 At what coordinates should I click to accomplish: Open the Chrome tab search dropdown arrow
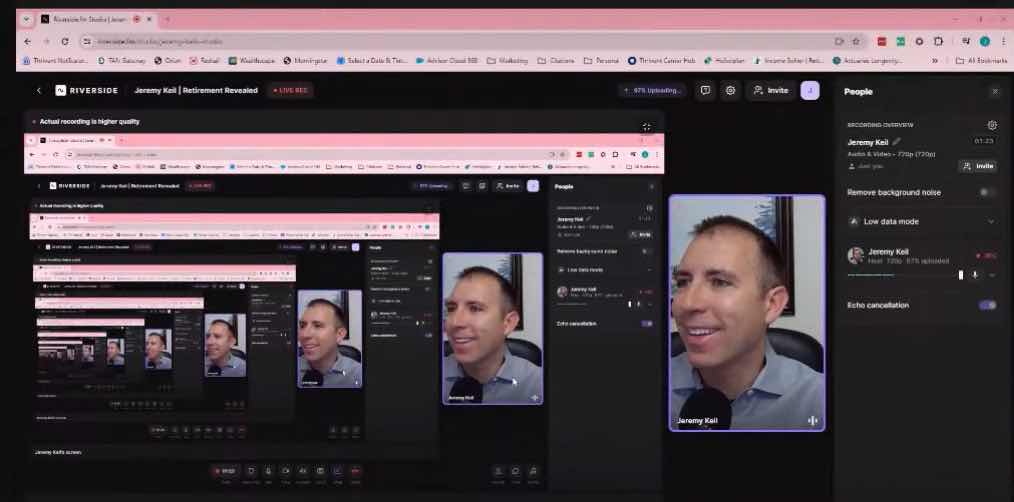tap(27, 19)
